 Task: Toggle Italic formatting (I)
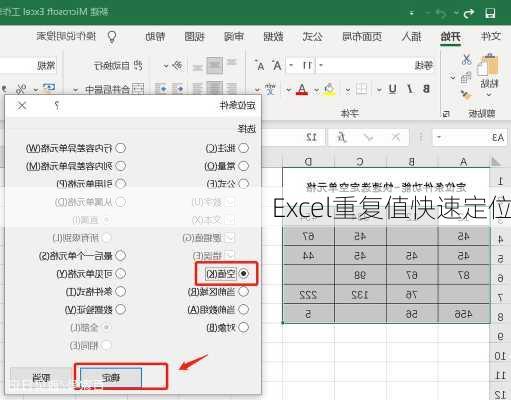[x=410, y=89]
